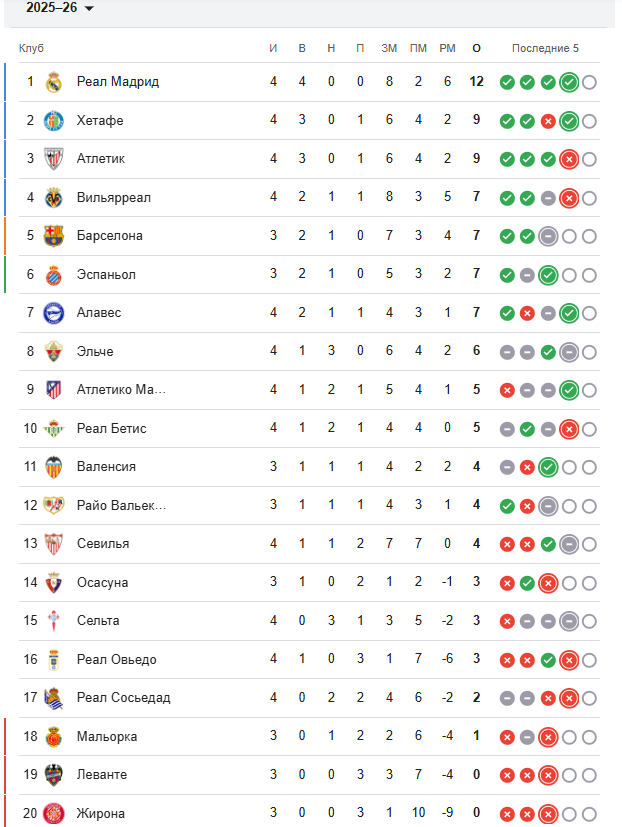Click the Real Madrid club crest

pyautogui.click(x=54, y=82)
